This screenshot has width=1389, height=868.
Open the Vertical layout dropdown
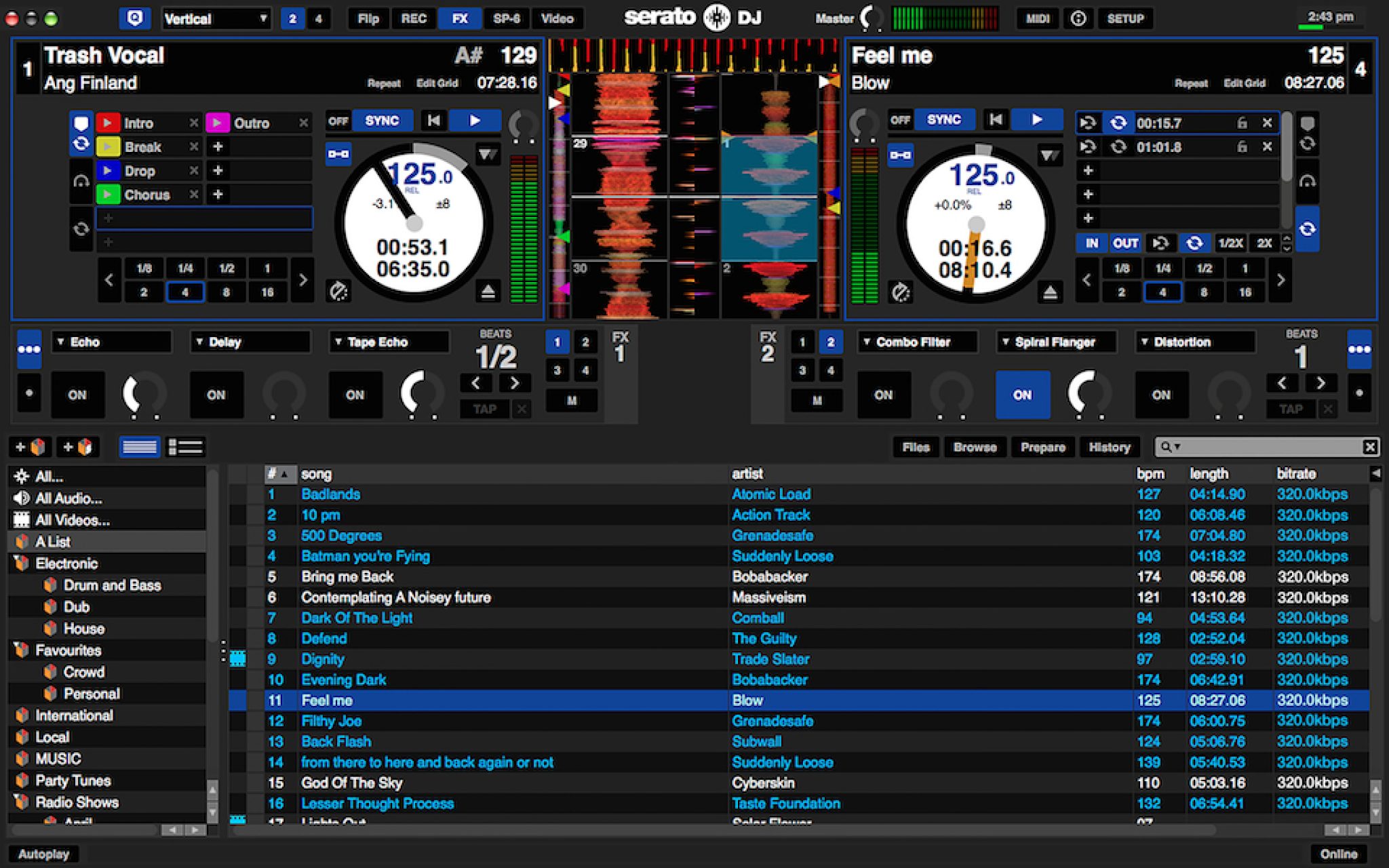tap(216, 18)
